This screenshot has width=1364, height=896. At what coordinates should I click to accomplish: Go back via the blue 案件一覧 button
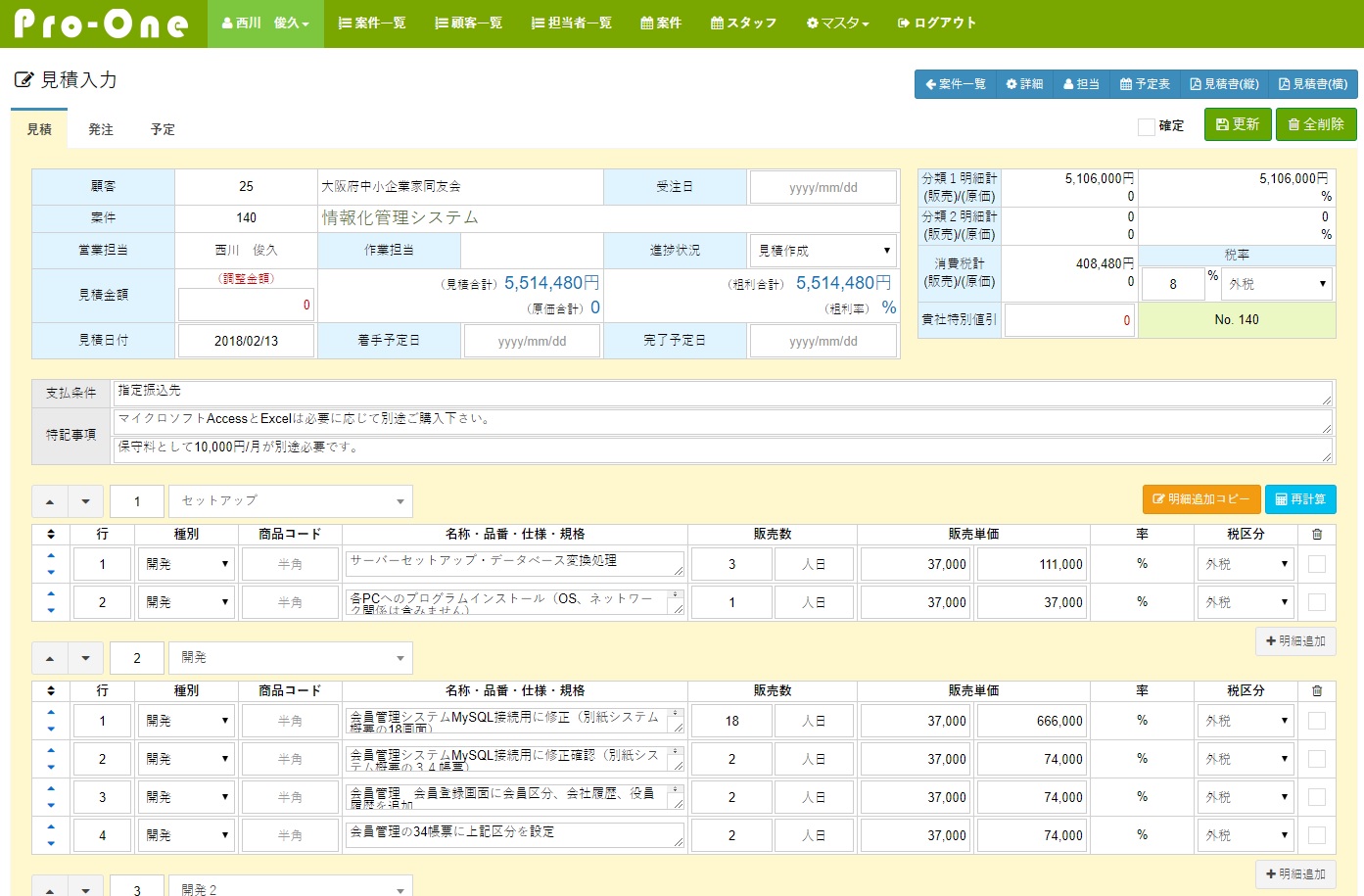coord(955,84)
